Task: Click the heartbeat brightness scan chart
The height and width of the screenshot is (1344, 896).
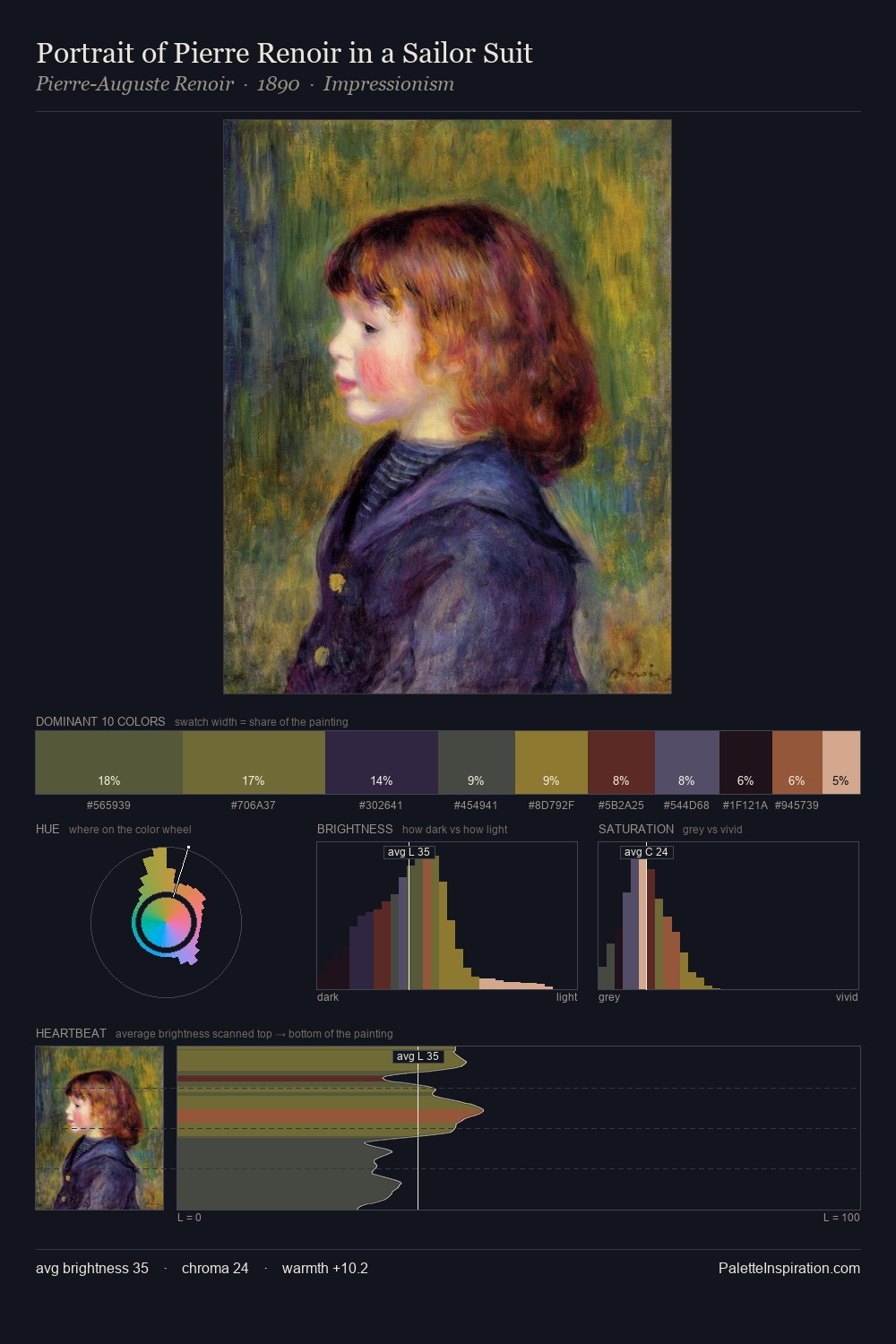Action: (519, 1128)
